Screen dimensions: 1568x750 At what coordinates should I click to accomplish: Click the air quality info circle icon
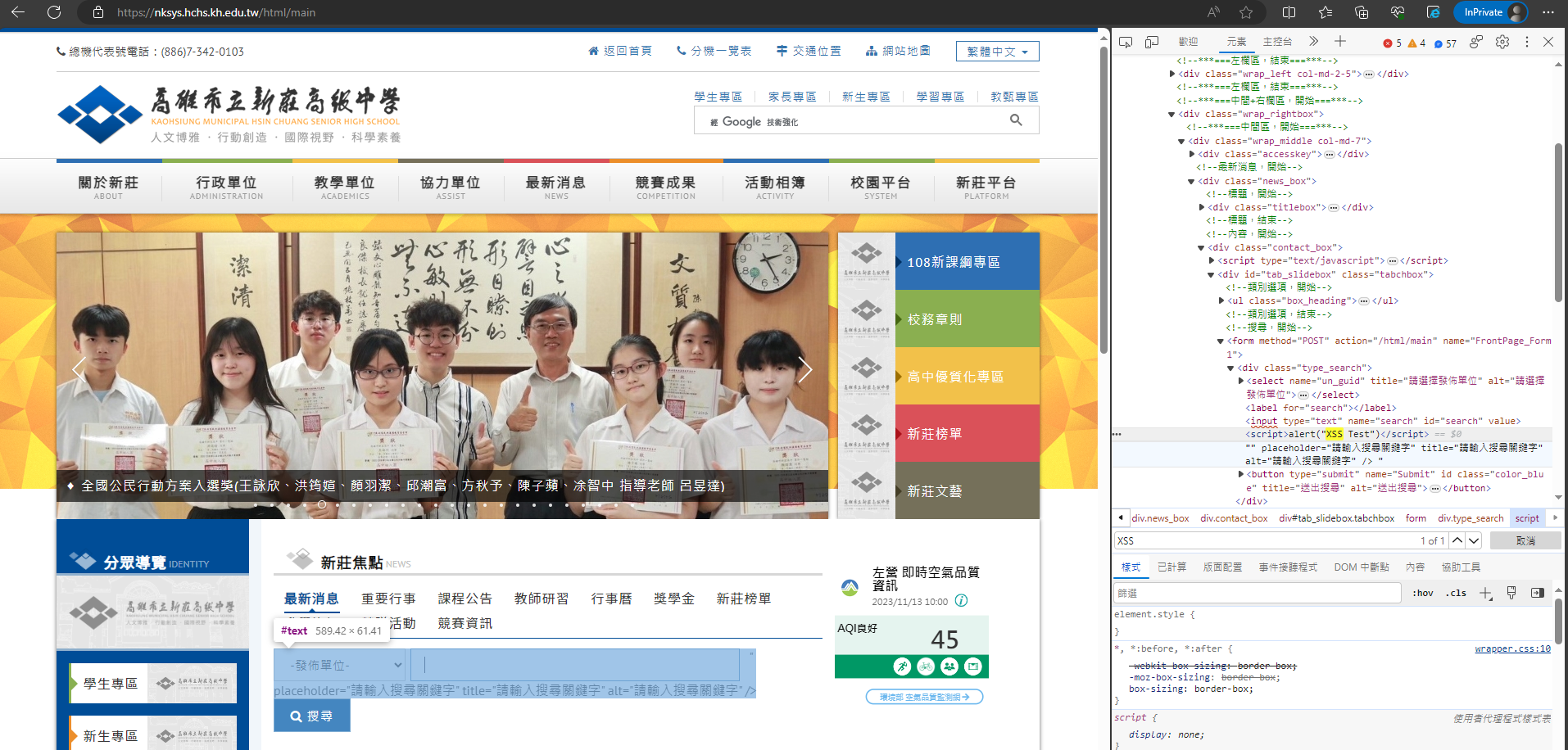pos(962,601)
